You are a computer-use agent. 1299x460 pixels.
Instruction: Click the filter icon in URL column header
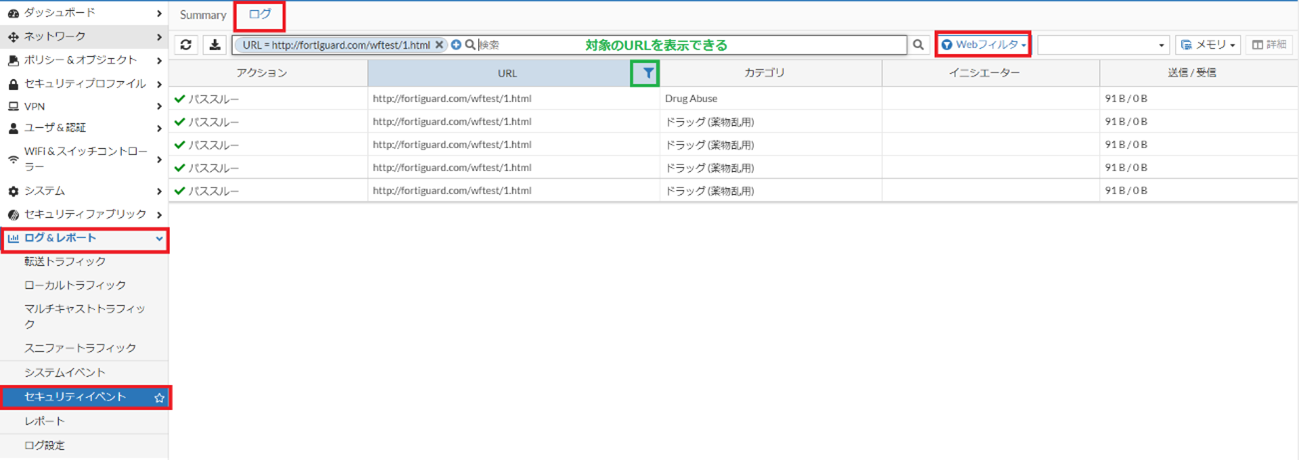point(649,73)
